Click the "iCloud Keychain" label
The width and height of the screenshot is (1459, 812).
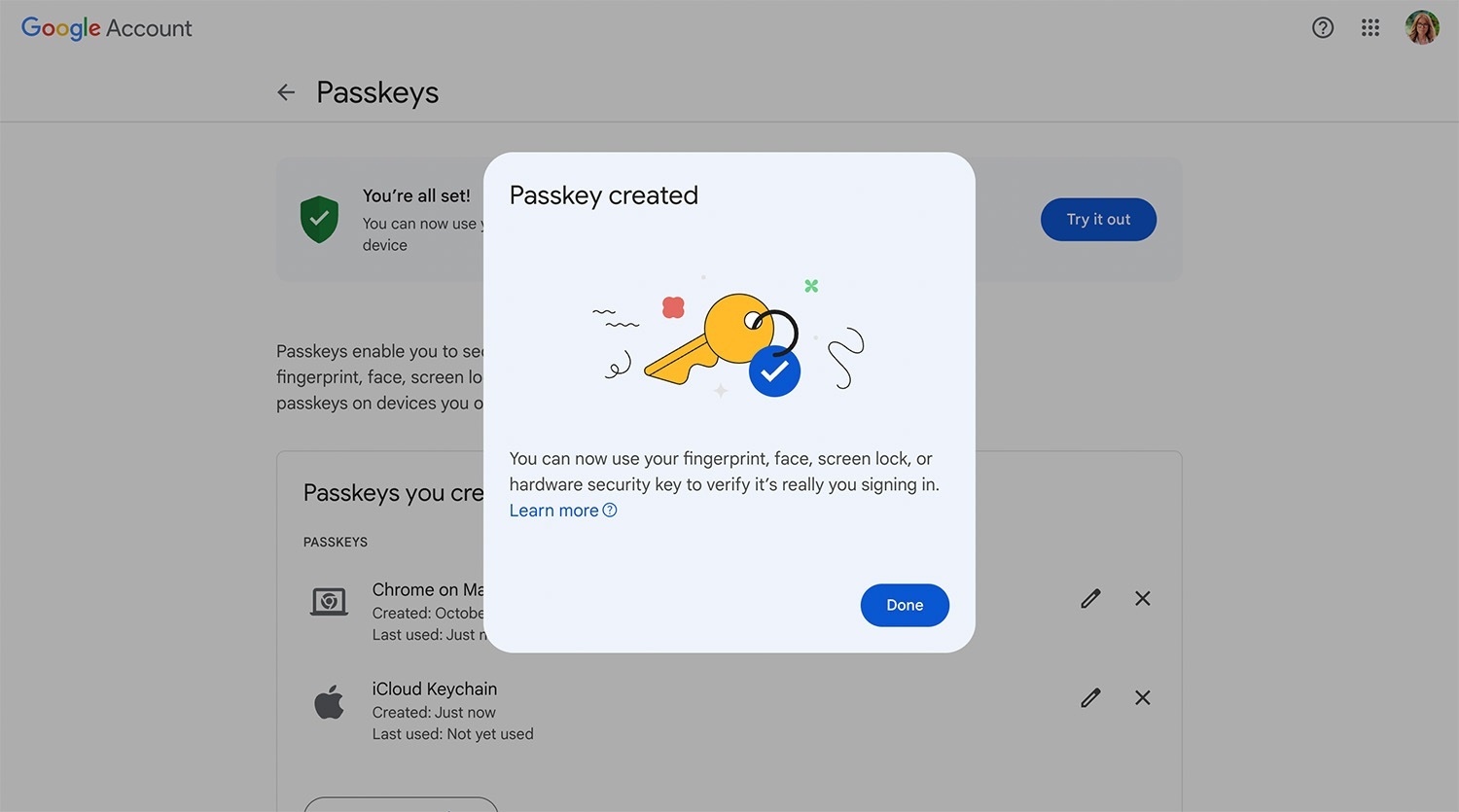coord(435,688)
